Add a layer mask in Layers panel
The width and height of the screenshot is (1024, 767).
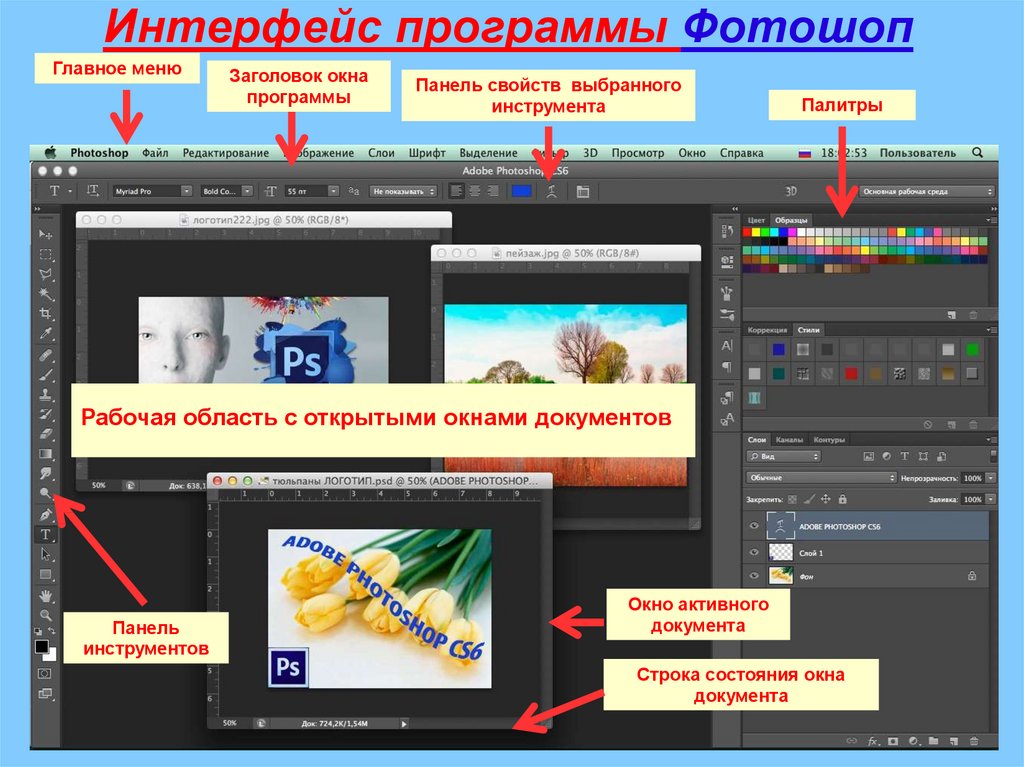pyautogui.click(x=893, y=741)
